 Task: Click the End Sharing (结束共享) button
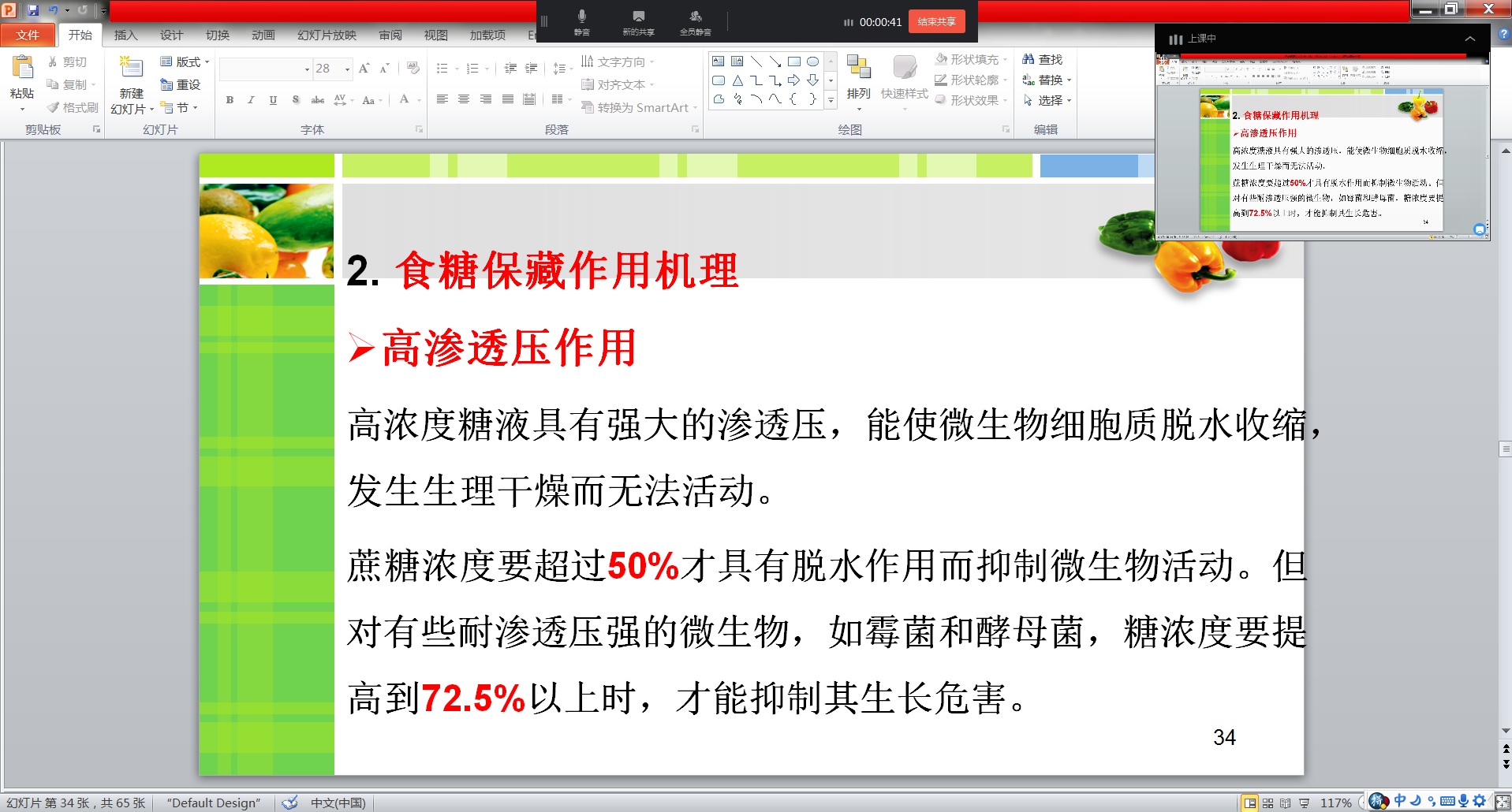(x=936, y=21)
